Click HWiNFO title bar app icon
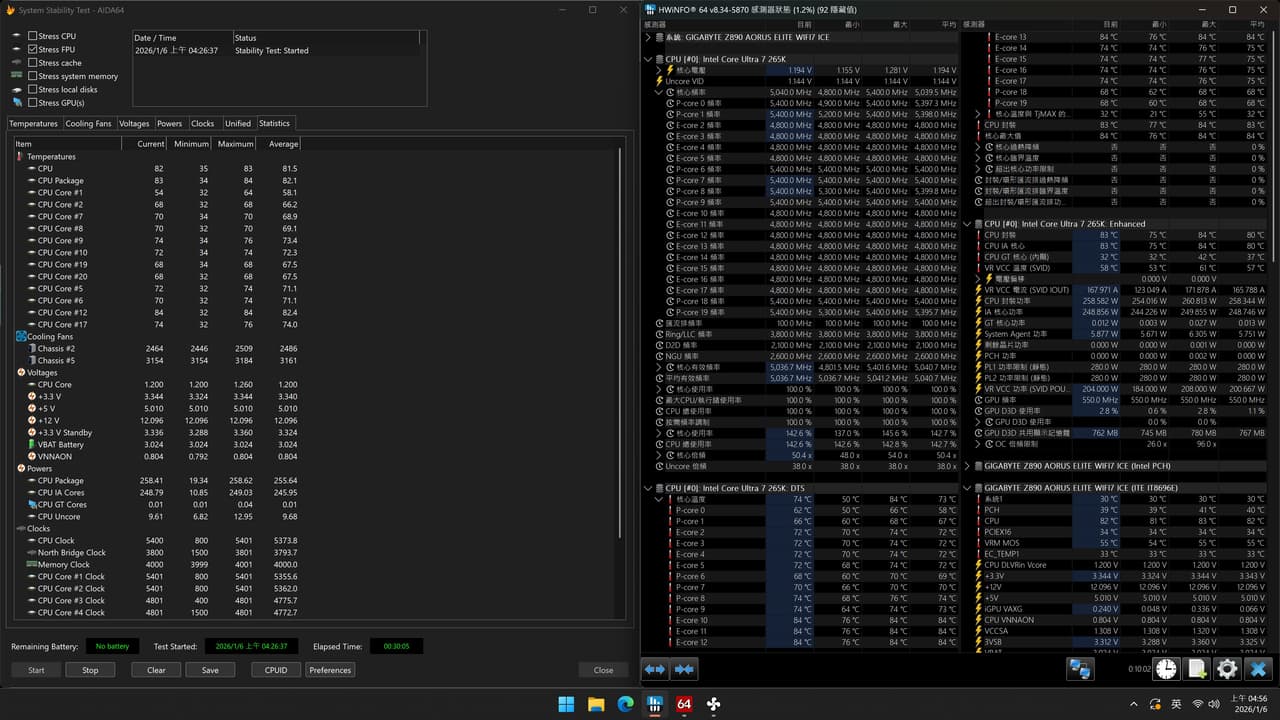Viewport: 1280px width, 720px height. point(651,10)
